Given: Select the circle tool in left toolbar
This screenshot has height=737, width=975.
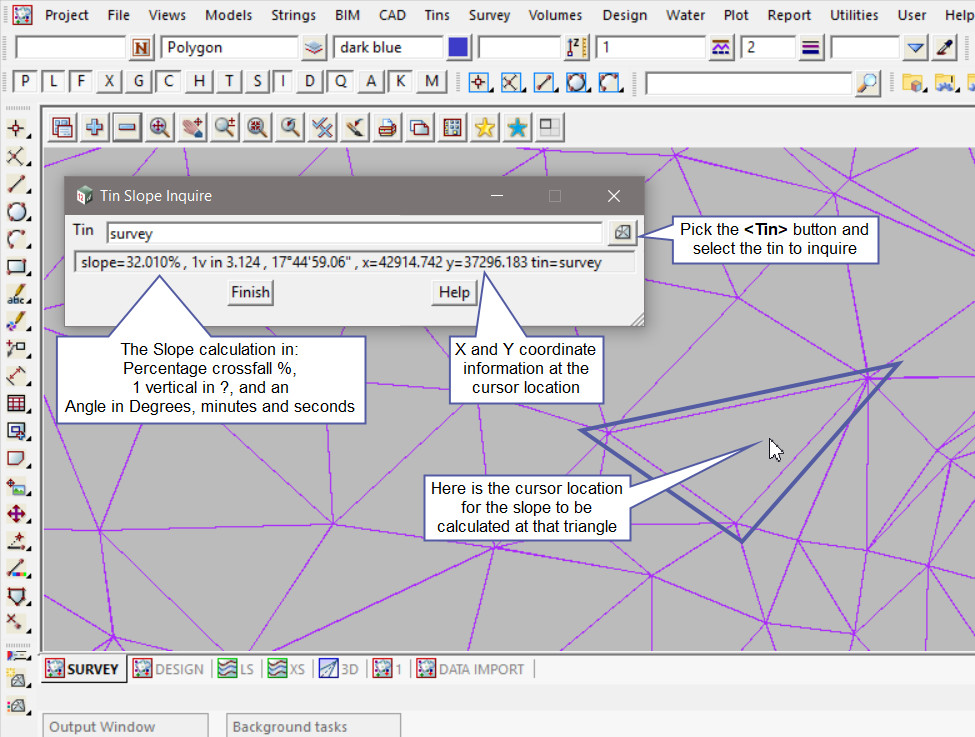Looking at the screenshot, I should click(16, 211).
